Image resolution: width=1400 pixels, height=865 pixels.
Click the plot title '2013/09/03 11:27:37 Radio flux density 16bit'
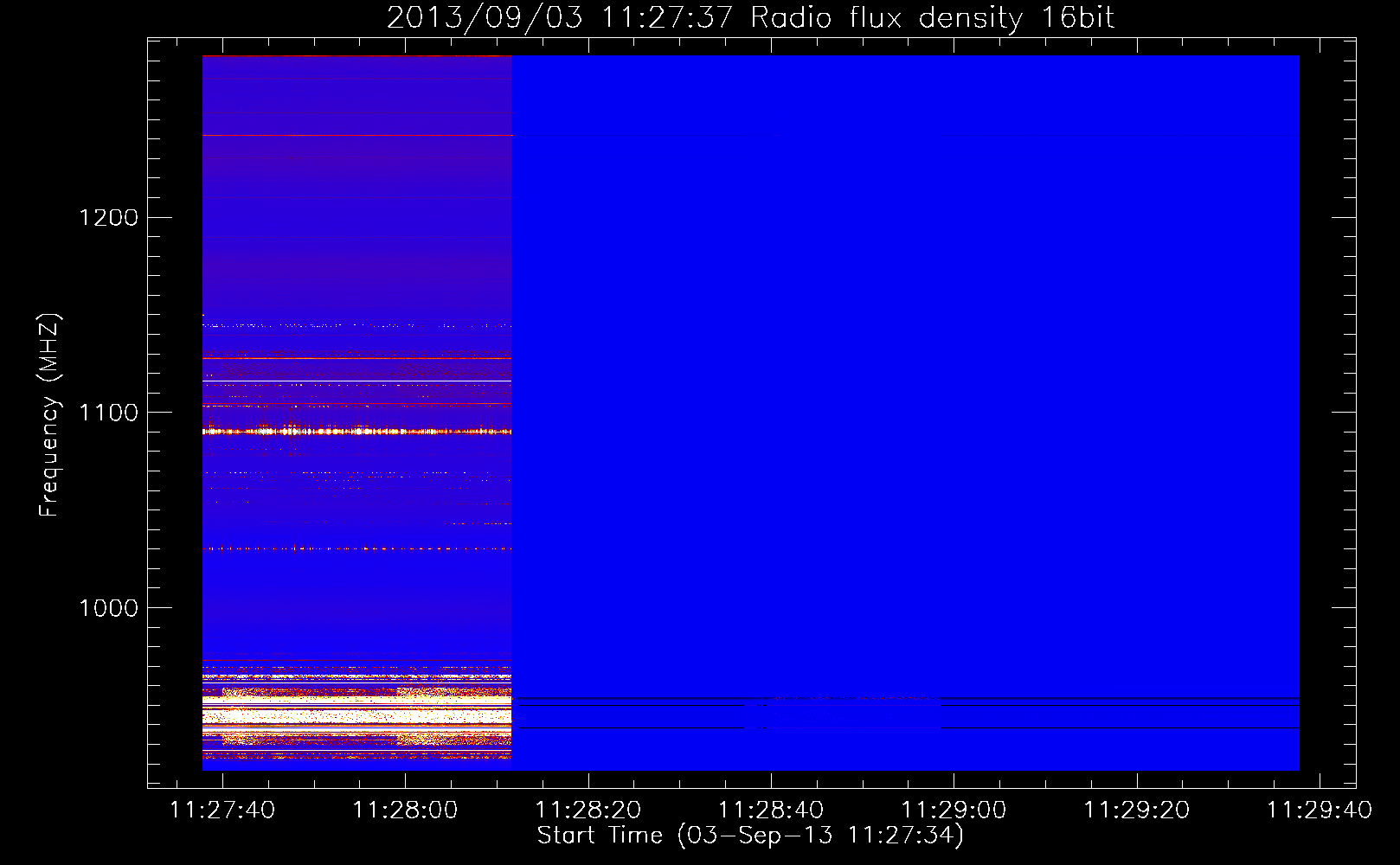750,18
